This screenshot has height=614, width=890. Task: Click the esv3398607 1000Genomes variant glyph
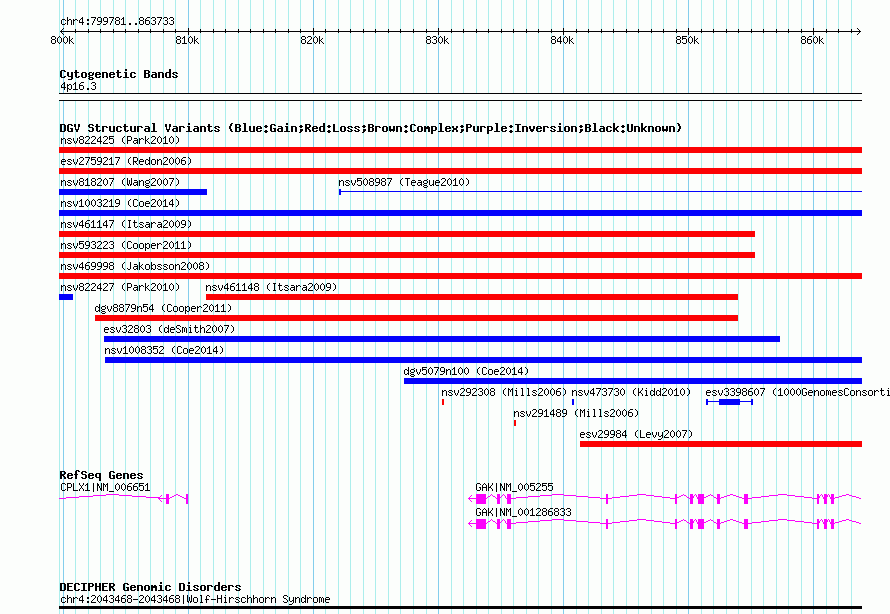tap(729, 402)
